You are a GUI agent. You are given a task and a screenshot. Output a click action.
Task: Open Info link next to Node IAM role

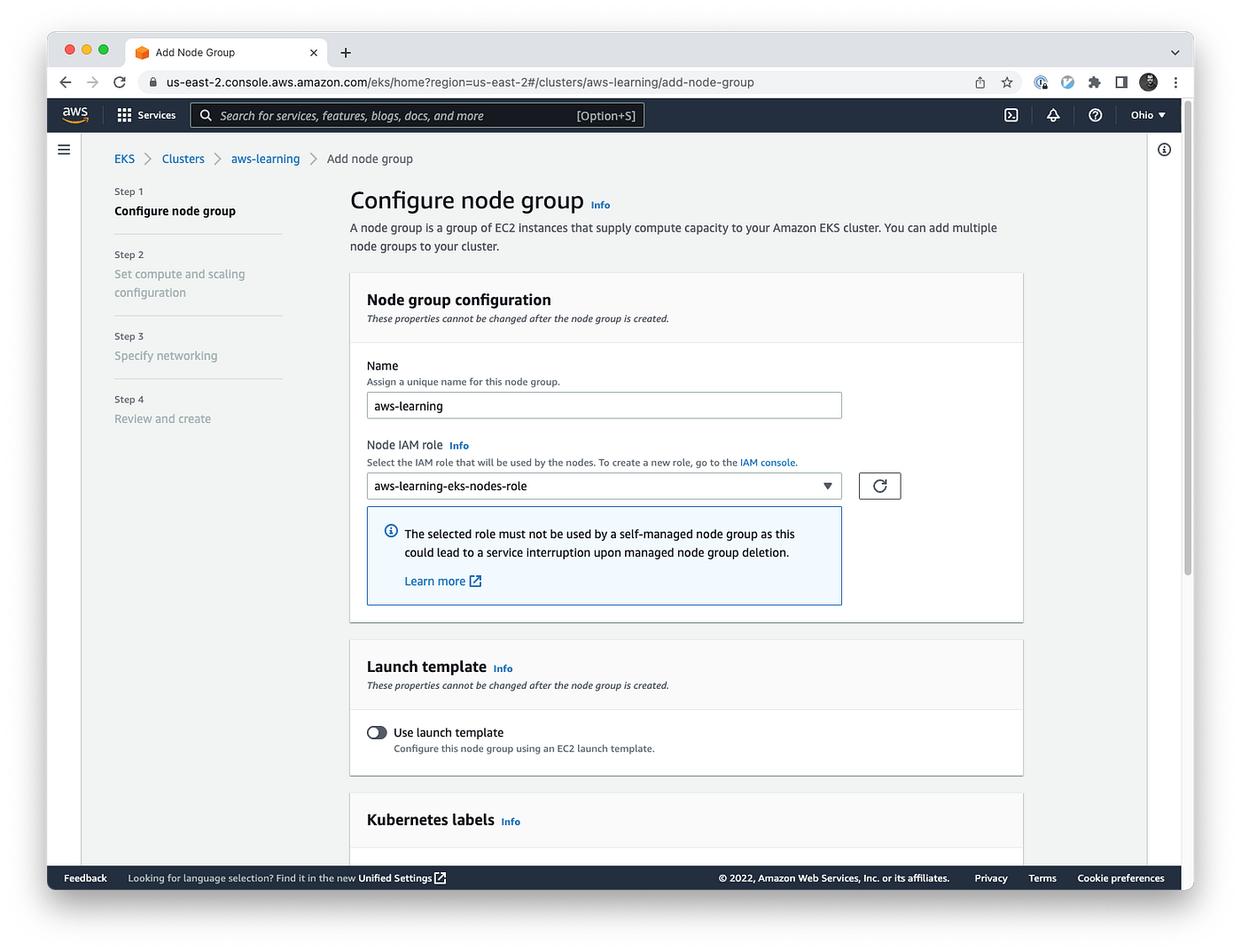click(459, 446)
